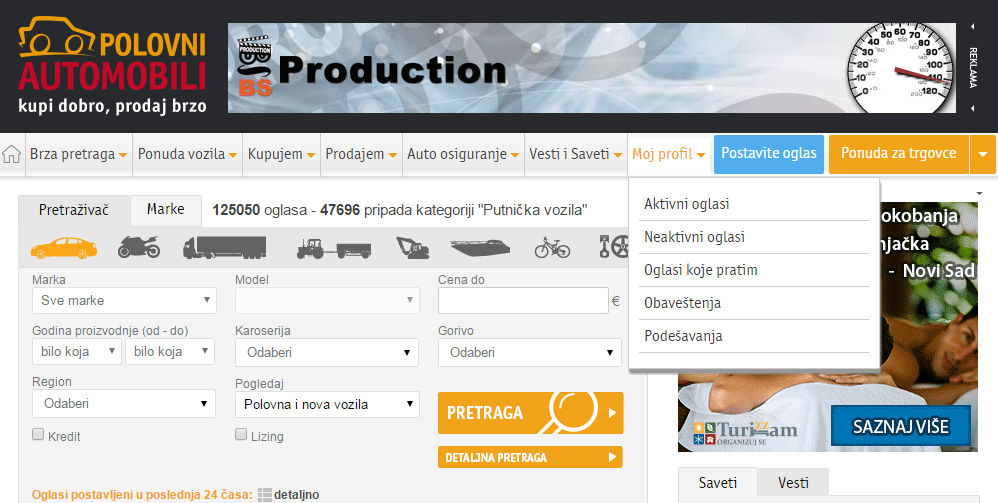Open the first production year 'bilo koja' dropdown
This screenshot has width=998, height=503.
point(76,351)
